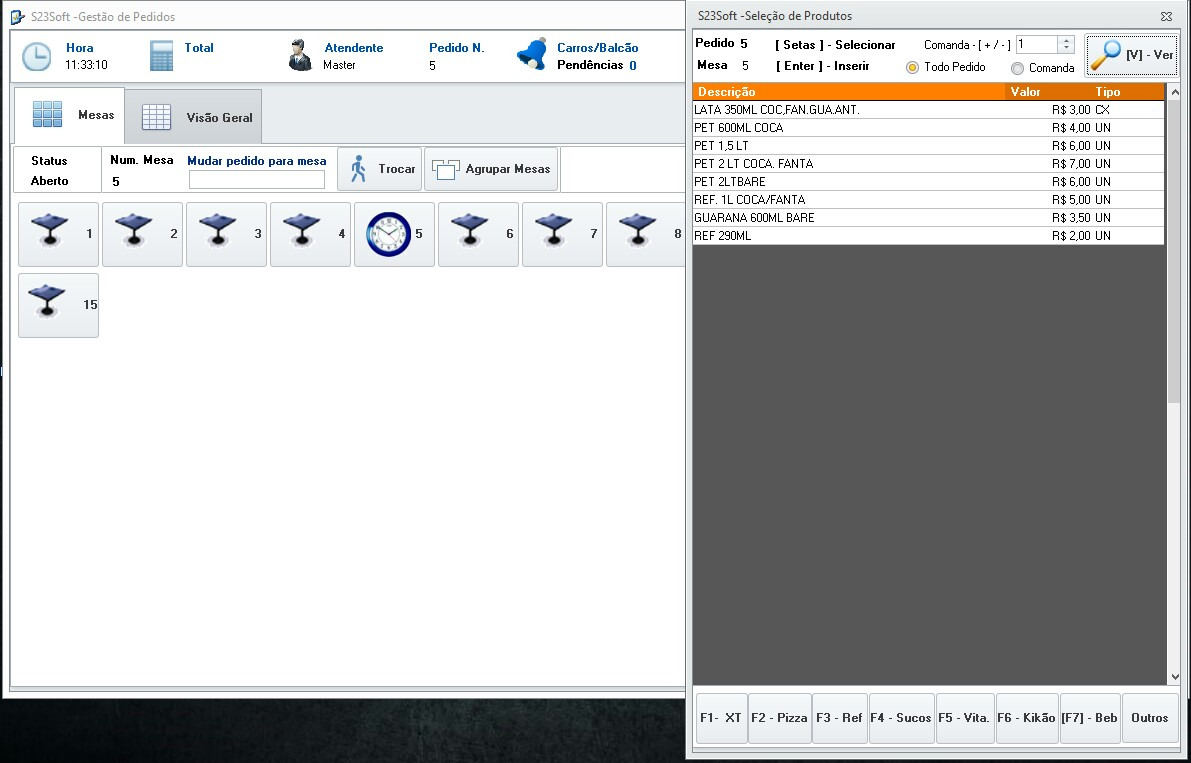The height and width of the screenshot is (763, 1191).
Task: Click the clock Hora icon
Action: (x=37, y=57)
